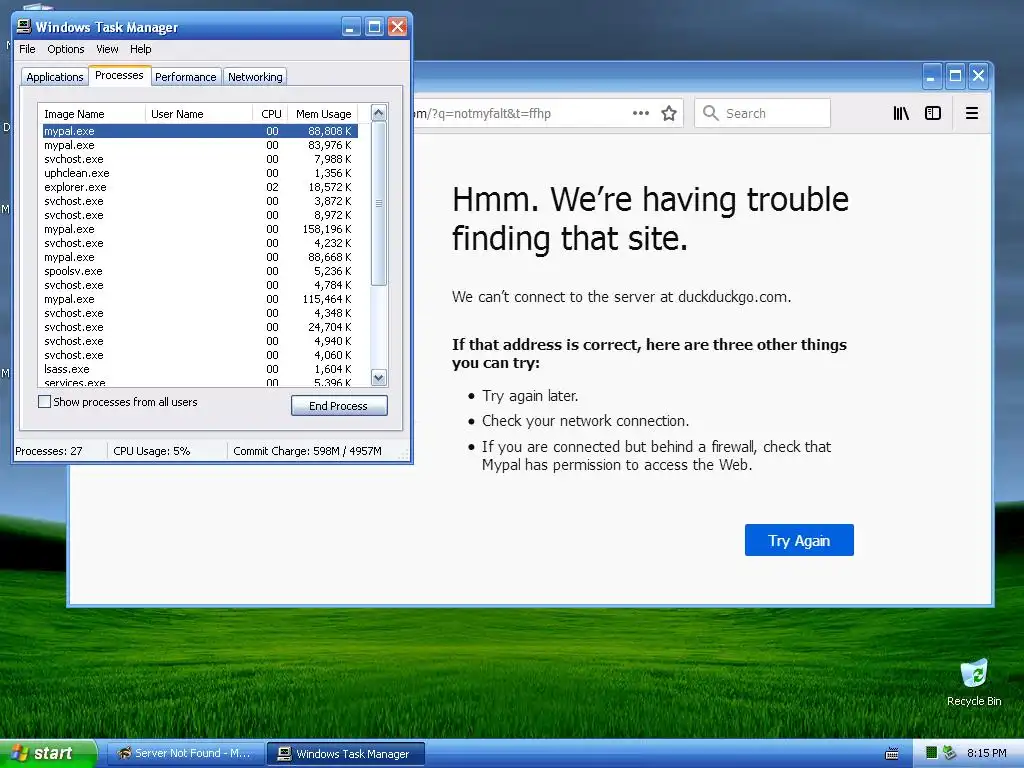
Task: Click the process list scrollbar thumb
Action: [379, 204]
